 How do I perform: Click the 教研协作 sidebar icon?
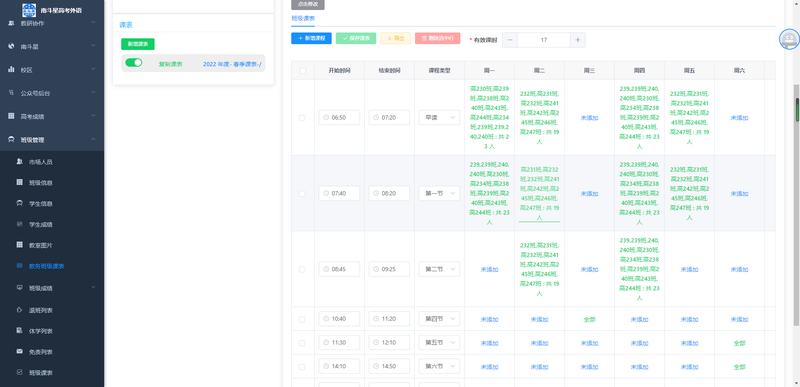(x=11, y=23)
